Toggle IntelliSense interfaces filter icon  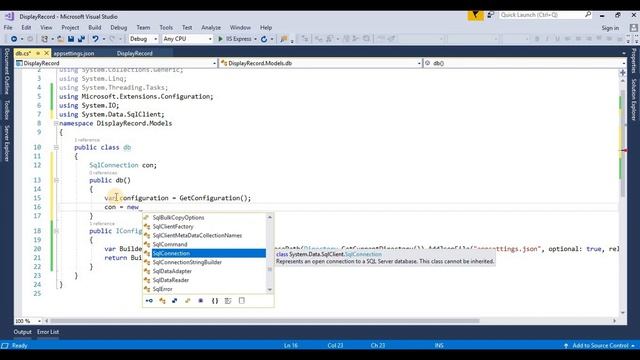click(x=149, y=301)
